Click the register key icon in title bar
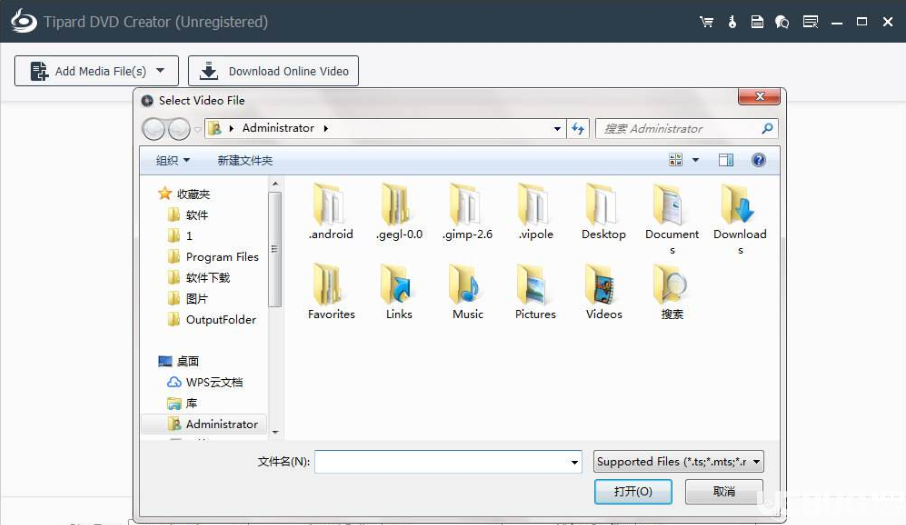906x525 pixels. [x=732, y=22]
